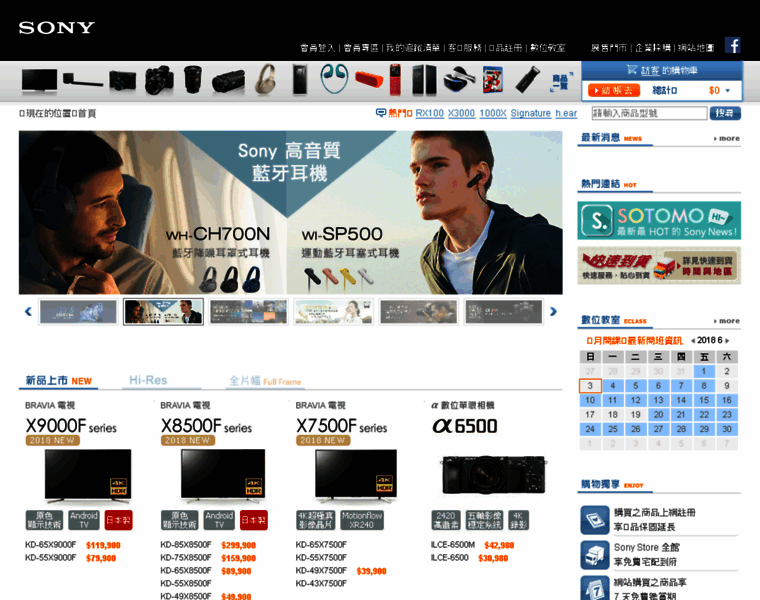Image resolution: width=760 pixels, height=600 pixels.
Task: Select the first banner thumbnail in carousel
Action: (x=78, y=312)
